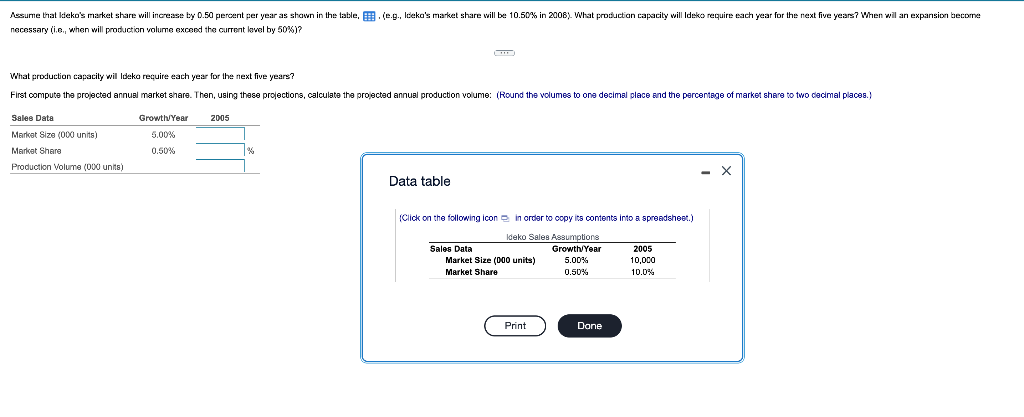Screen dimensions: 1024x417
Task: Click Growth/Year header in dialog table
Action: (x=577, y=249)
